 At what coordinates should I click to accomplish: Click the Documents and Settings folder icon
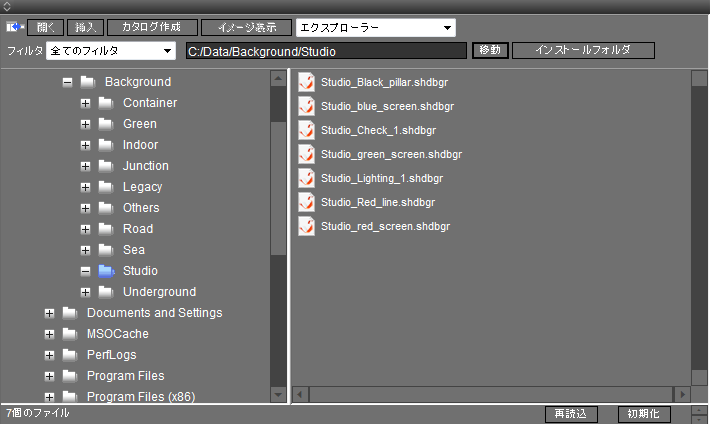coord(70,313)
